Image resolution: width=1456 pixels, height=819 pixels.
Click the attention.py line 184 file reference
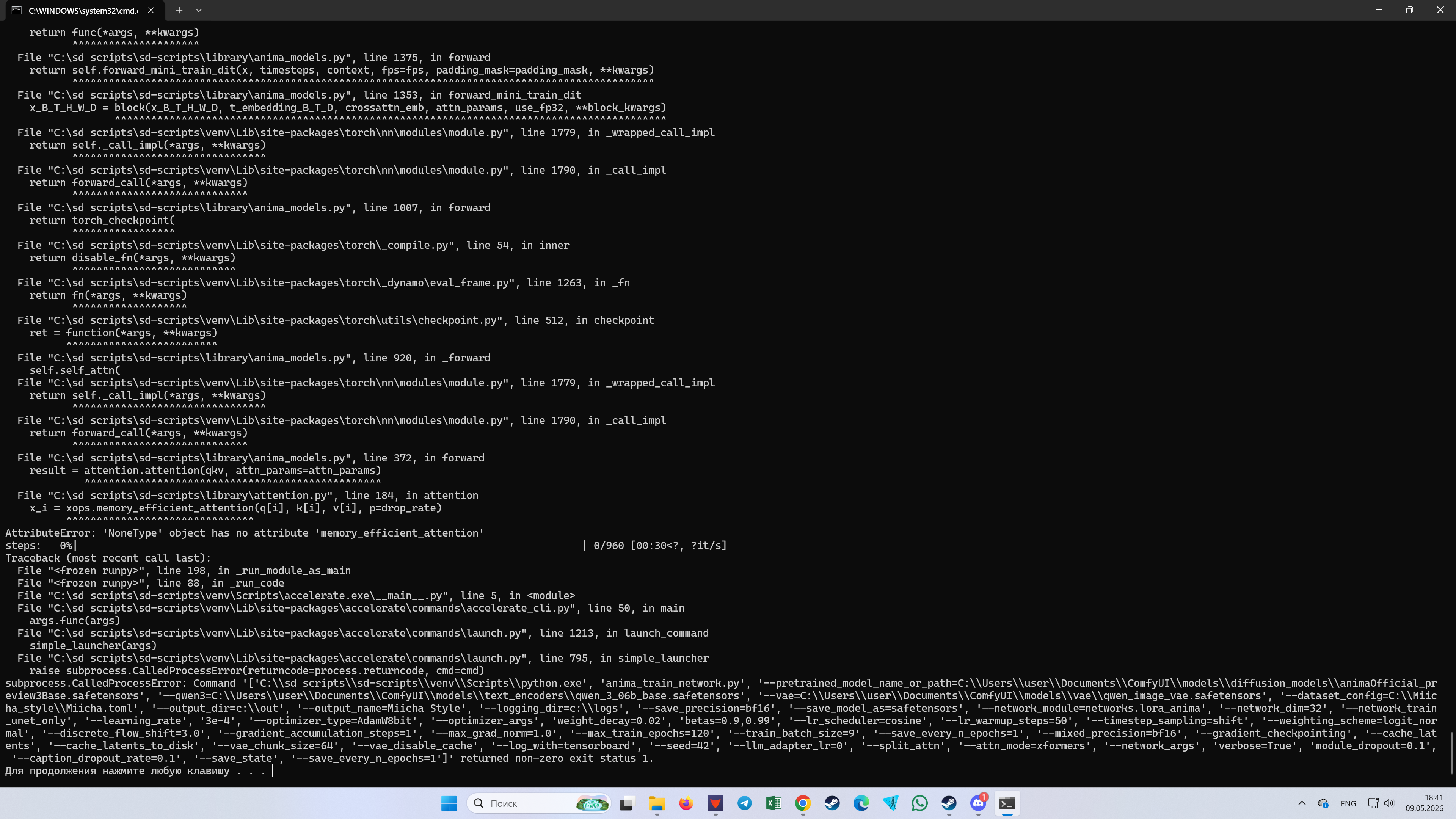[x=248, y=496]
